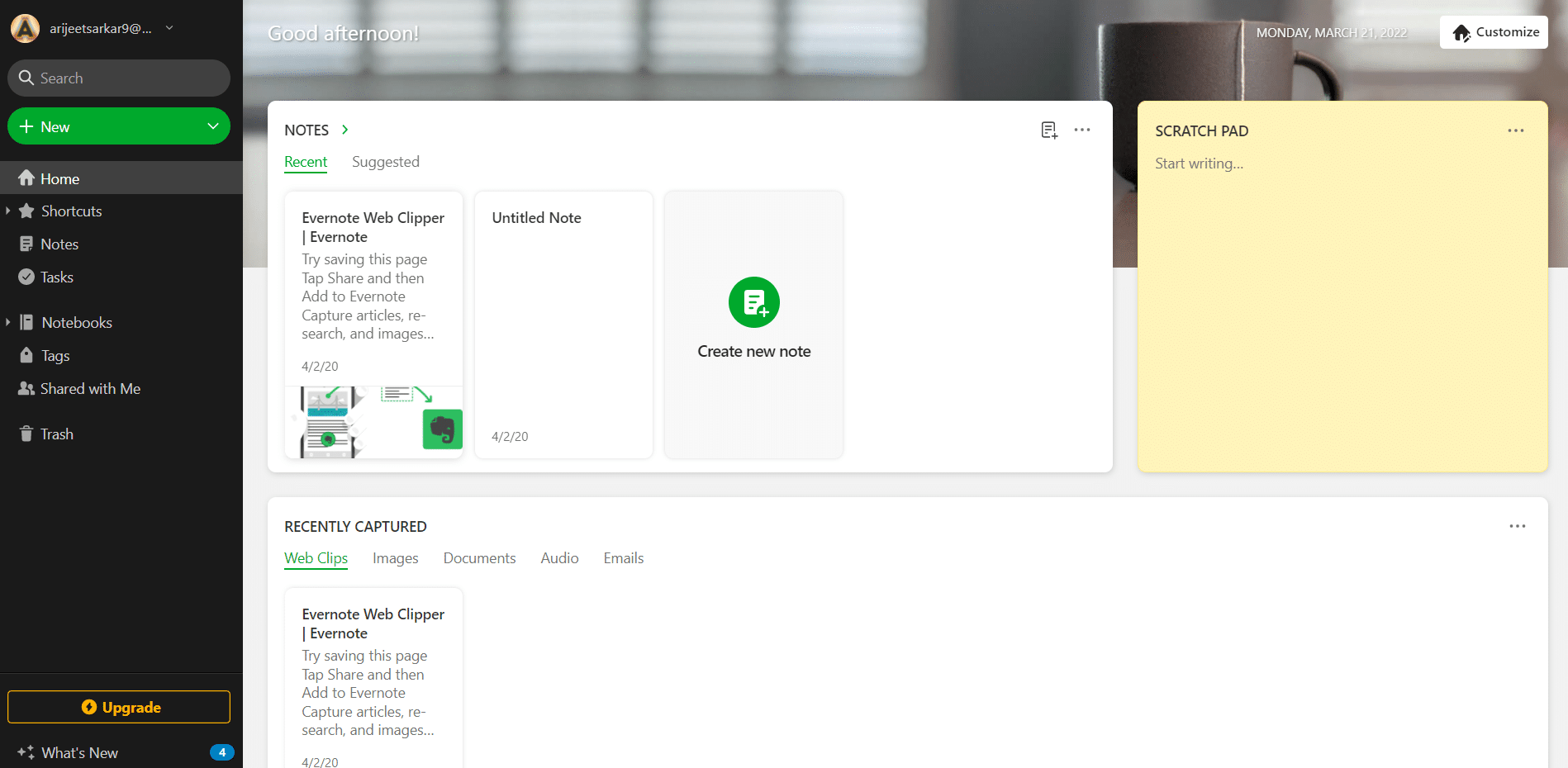Click the Upgrade lightning bolt icon

[89, 707]
